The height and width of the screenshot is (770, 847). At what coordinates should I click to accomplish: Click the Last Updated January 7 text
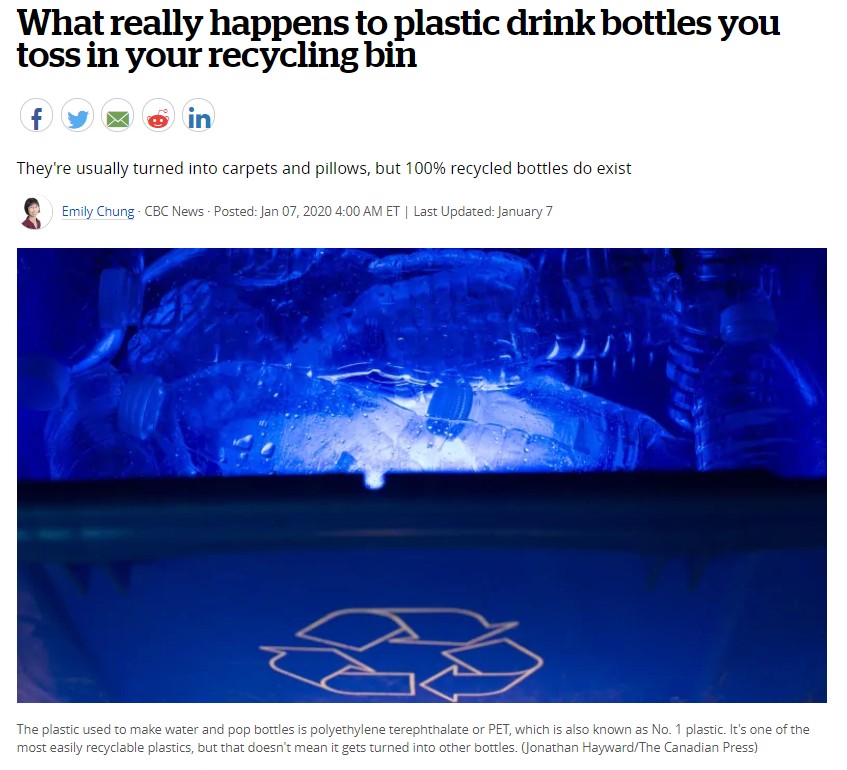483,211
